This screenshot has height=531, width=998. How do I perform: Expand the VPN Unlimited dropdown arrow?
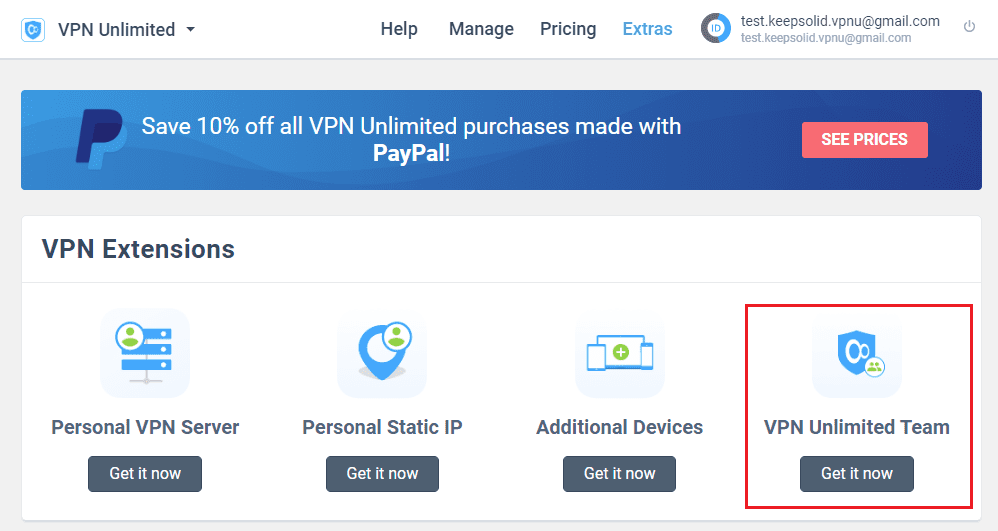point(190,29)
